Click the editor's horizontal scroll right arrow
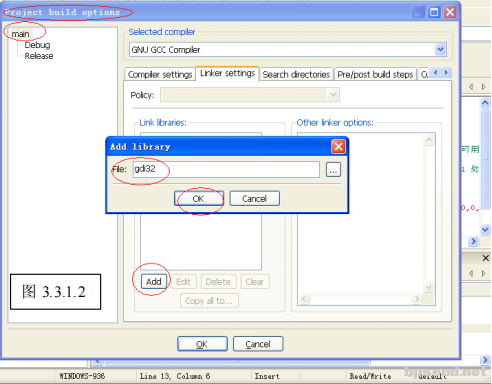This screenshot has width=492, height=384. tap(473, 241)
